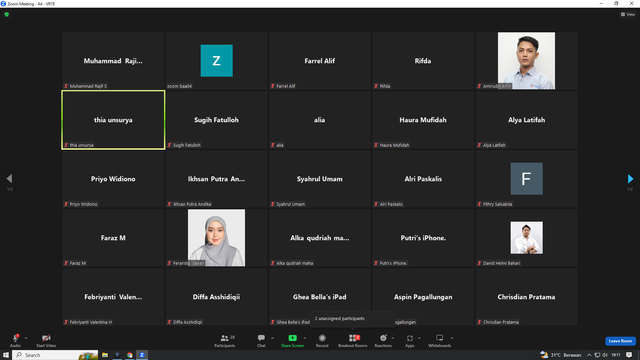640x360 pixels.
Task: Select David Helmi Bahari's photo tile
Action: pyautogui.click(x=526, y=238)
